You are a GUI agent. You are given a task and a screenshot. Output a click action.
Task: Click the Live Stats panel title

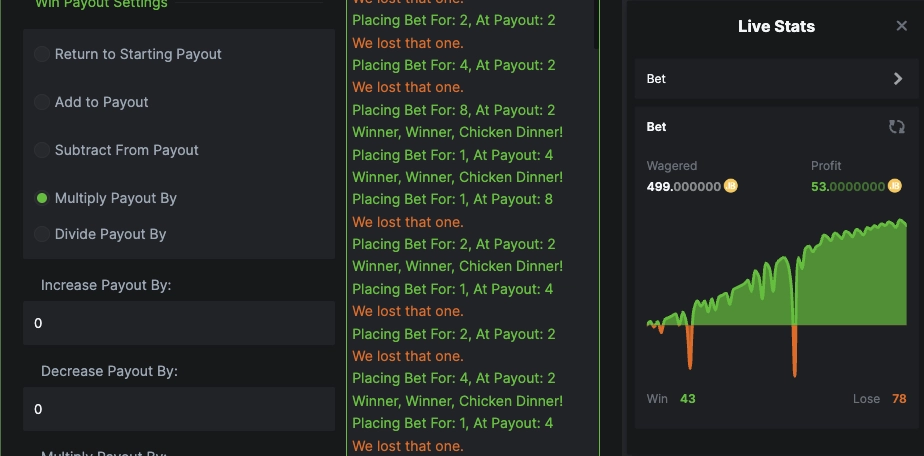pos(776,27)
